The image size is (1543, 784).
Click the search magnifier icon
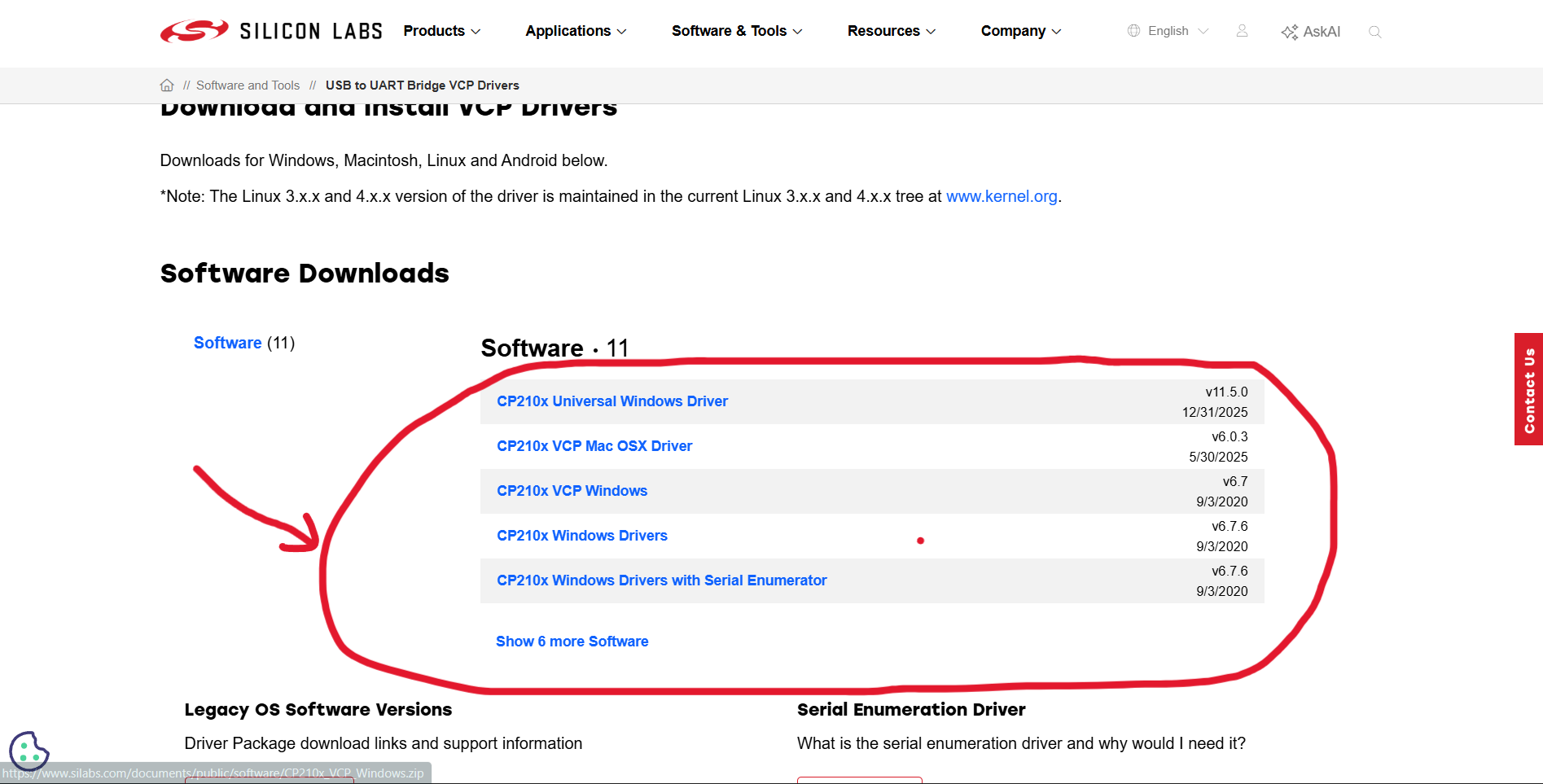1375,32
